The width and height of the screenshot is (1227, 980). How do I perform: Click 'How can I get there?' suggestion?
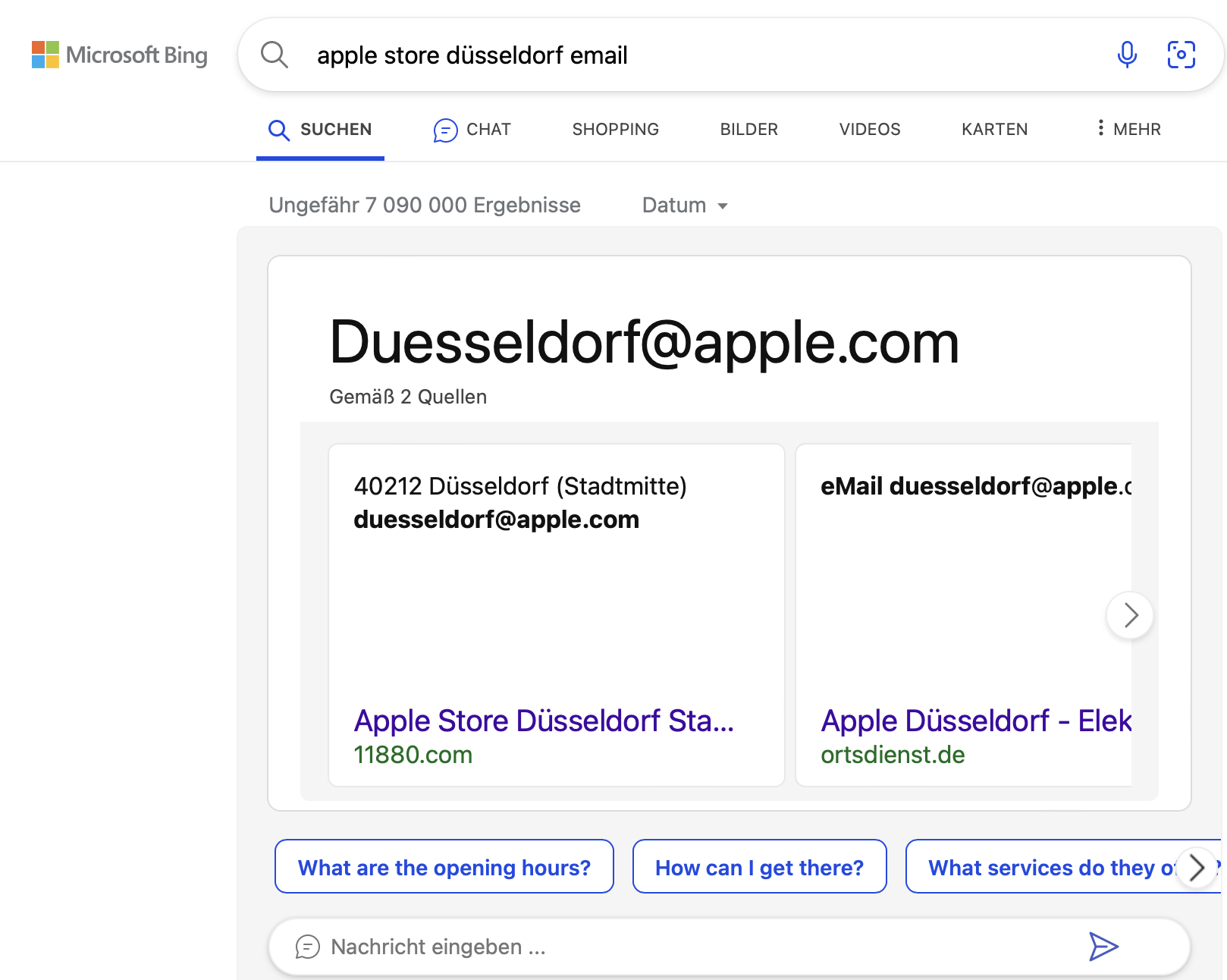pyautogui.click(x=759, y=867)
